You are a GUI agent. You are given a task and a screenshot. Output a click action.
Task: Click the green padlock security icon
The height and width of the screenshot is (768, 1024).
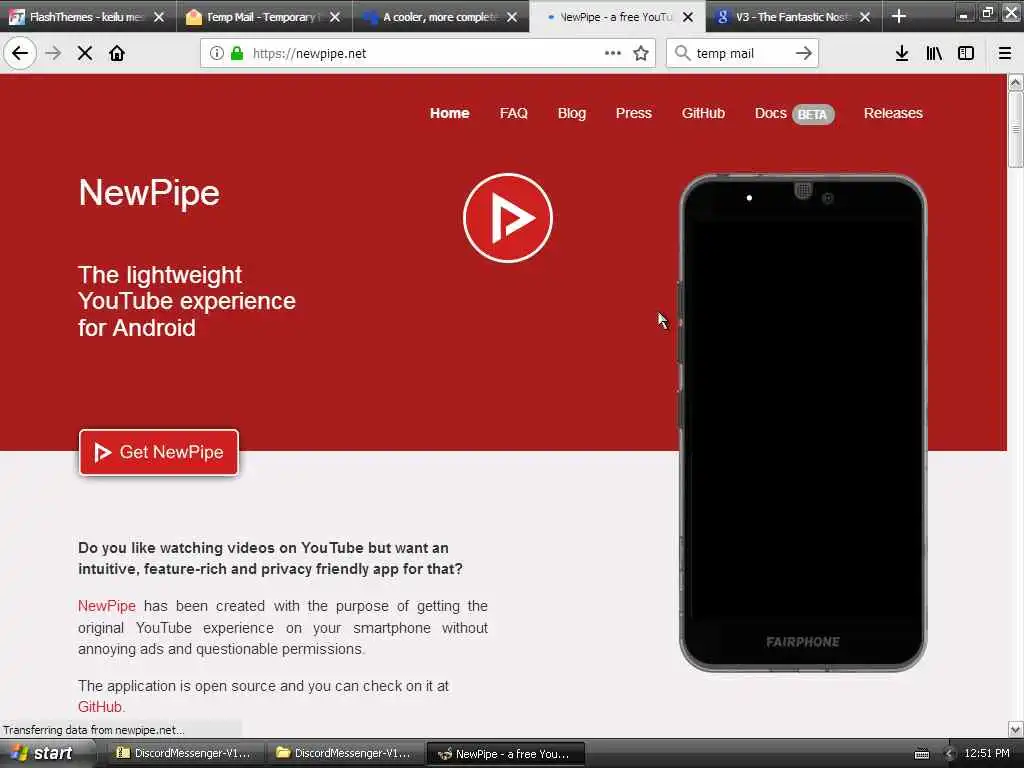point(237,53)
